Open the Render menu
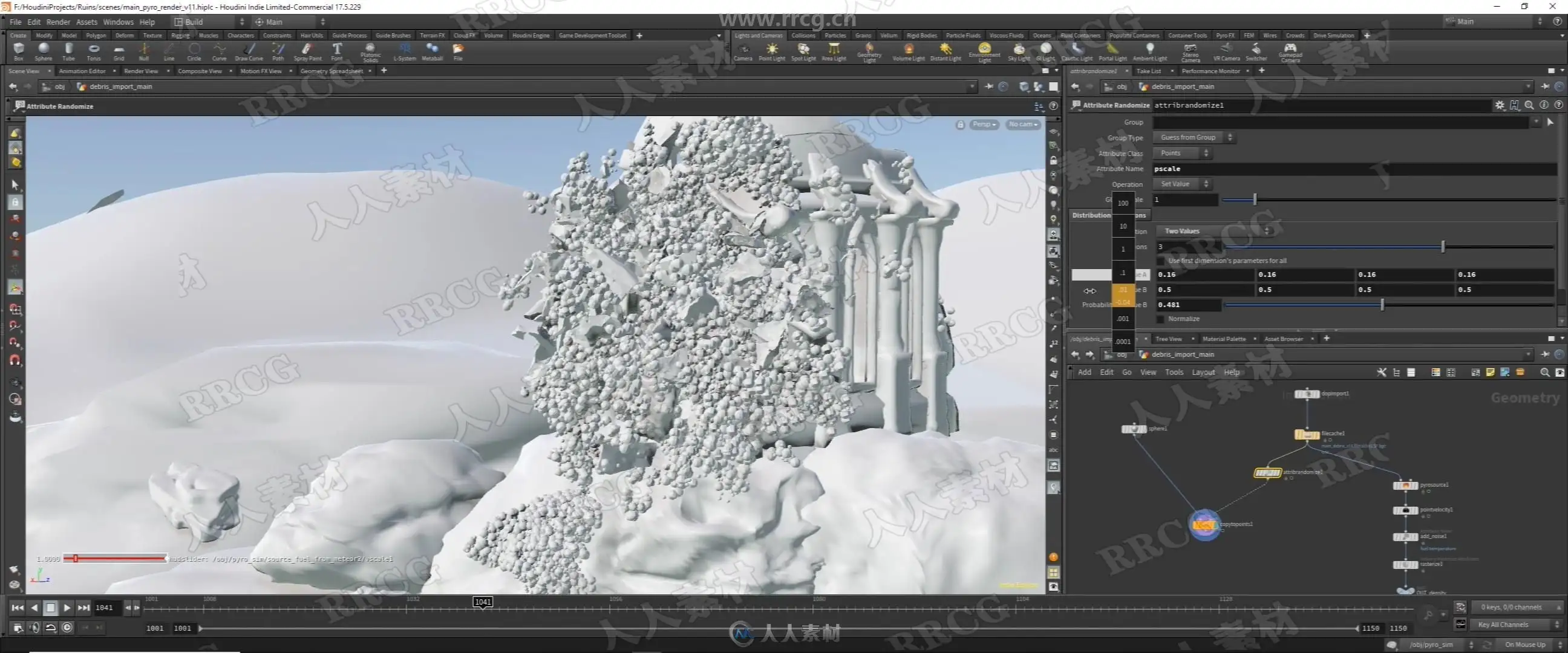The image size is (1568, 653). point(58,22)
